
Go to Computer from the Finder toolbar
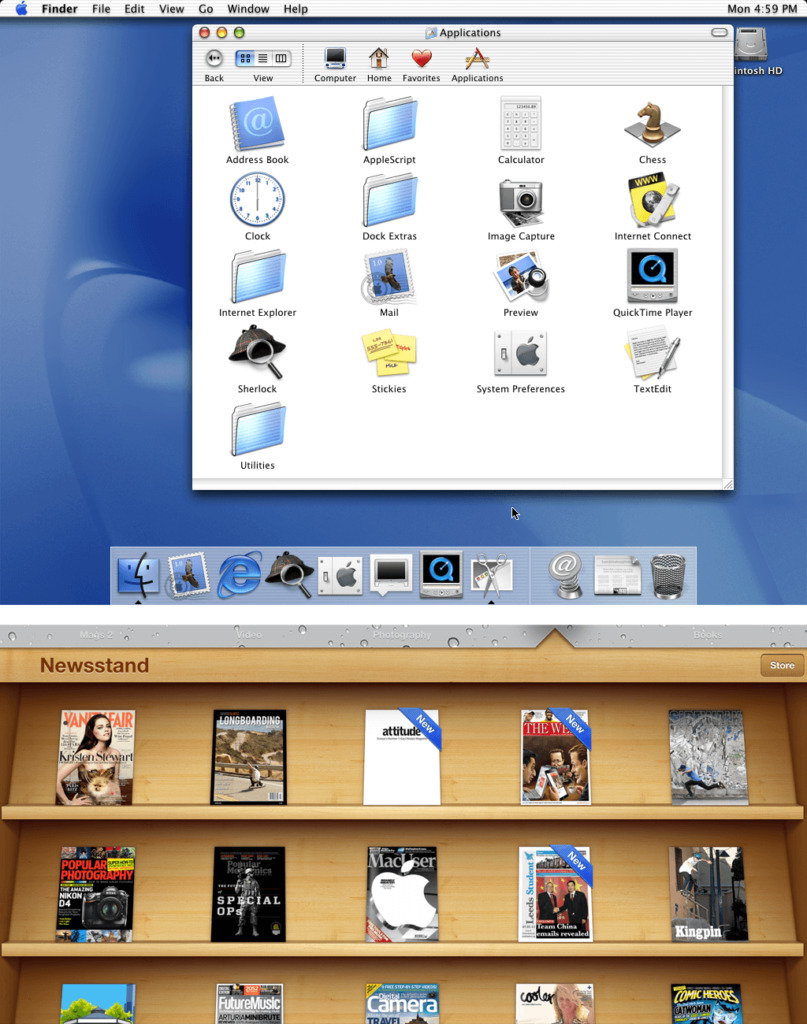[x=335, y=65]
